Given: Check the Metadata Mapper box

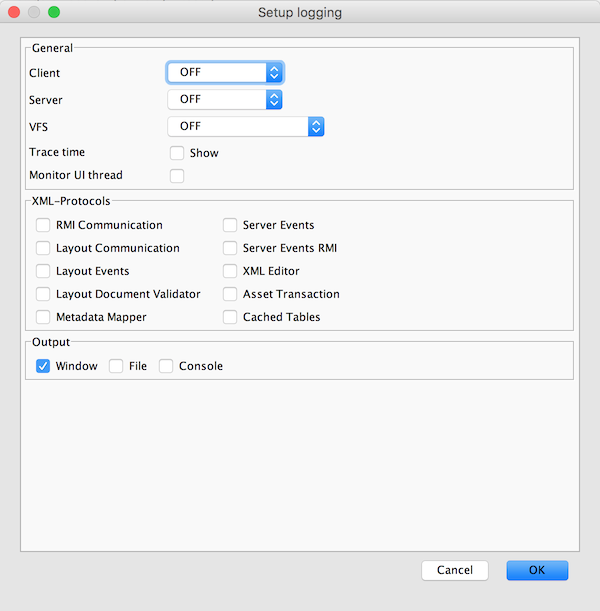Looking at the screenshot, I should click(x=43, y=317).
